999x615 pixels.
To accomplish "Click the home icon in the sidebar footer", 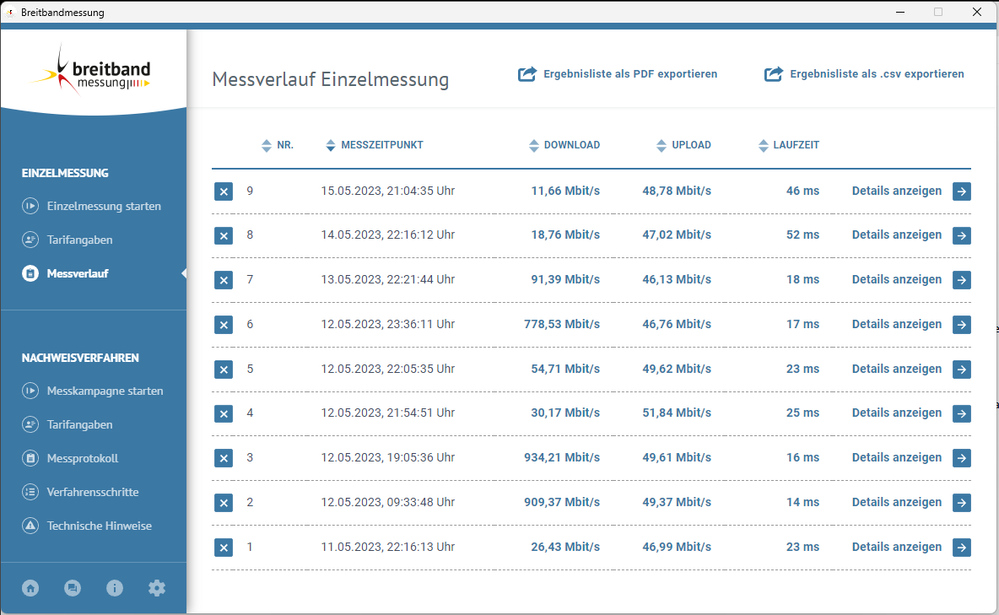I will [31, 588].
